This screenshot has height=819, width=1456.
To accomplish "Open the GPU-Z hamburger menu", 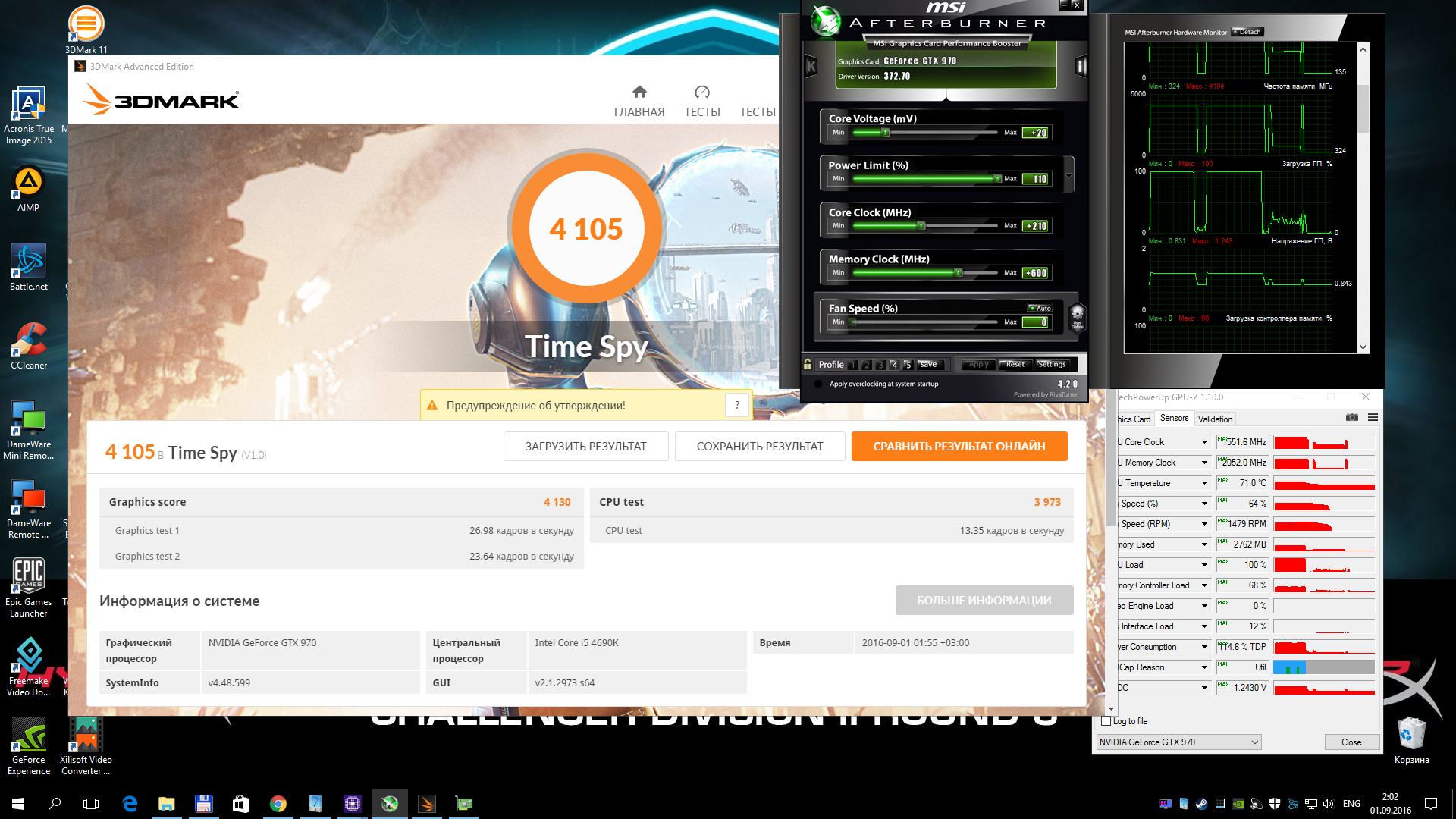I will coord(1373,417).
